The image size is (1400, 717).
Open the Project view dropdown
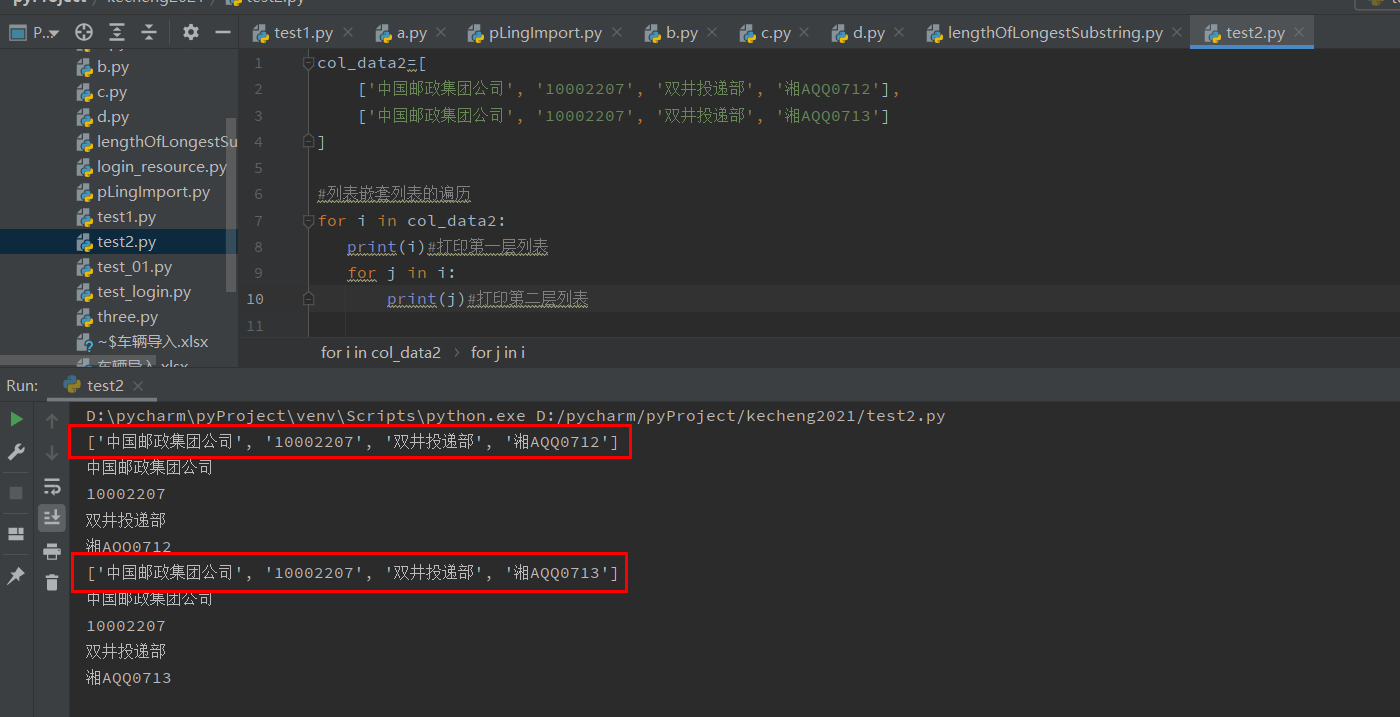pyautogui.click(x=33, y=32)
